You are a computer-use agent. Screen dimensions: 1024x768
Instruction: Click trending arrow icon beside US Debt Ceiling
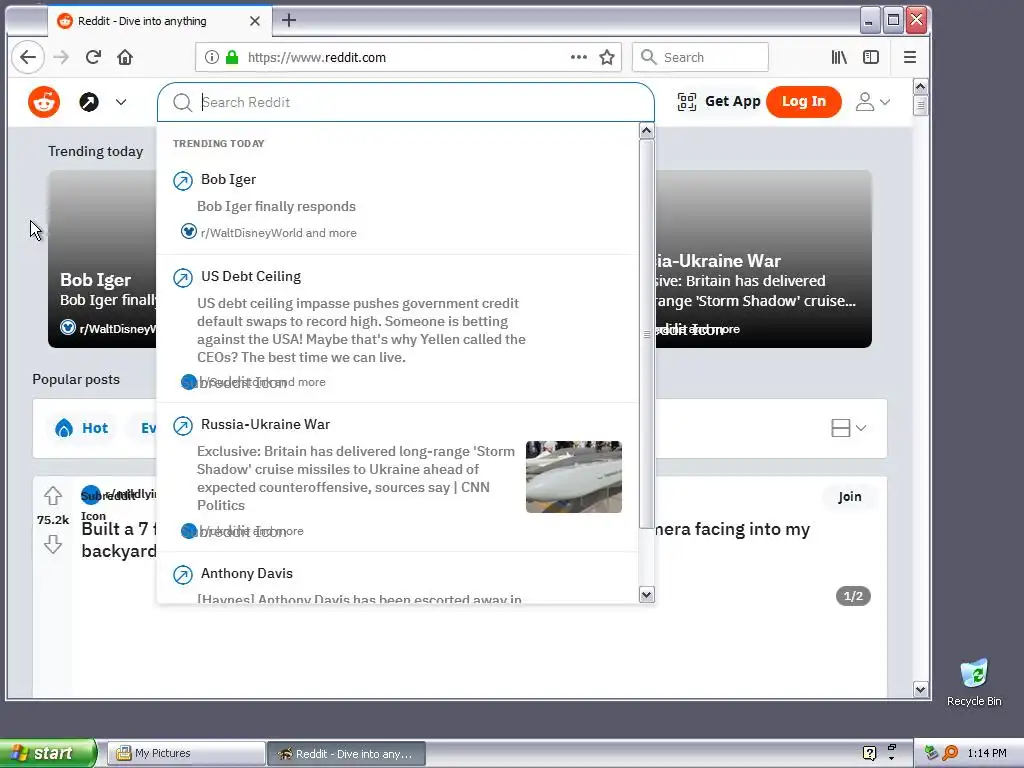[x=183, y=278]
